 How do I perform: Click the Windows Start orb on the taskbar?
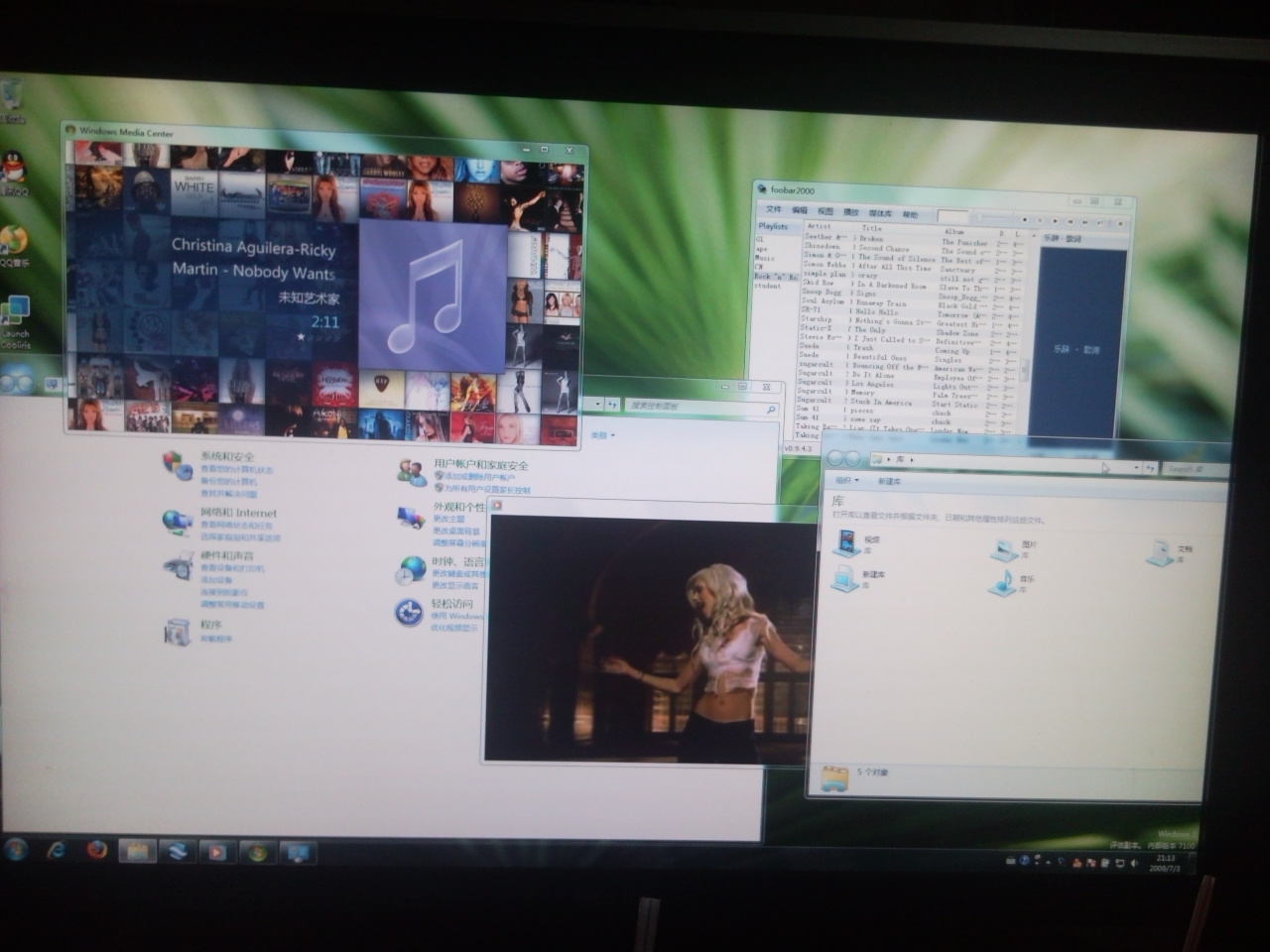coord(16,850)
